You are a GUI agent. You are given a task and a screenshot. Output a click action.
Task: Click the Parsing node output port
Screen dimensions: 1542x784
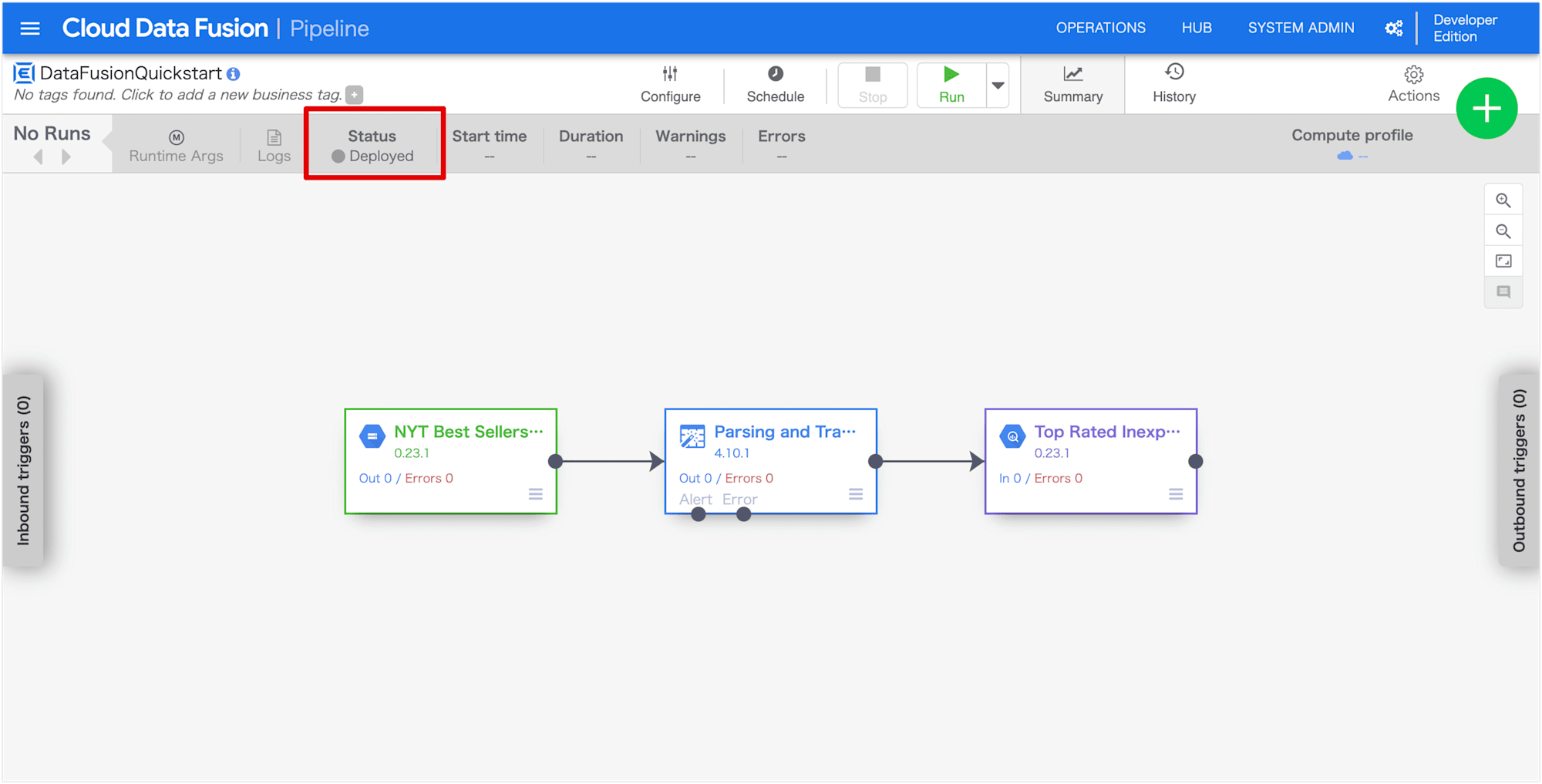pyautogui.click(x=875, y=462)
